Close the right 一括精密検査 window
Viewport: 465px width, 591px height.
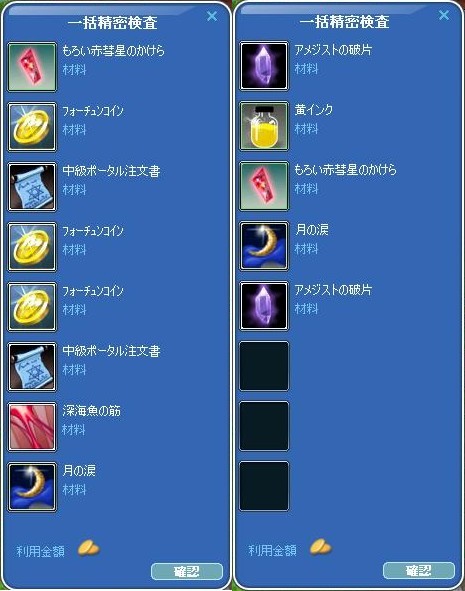click(444, 15)
